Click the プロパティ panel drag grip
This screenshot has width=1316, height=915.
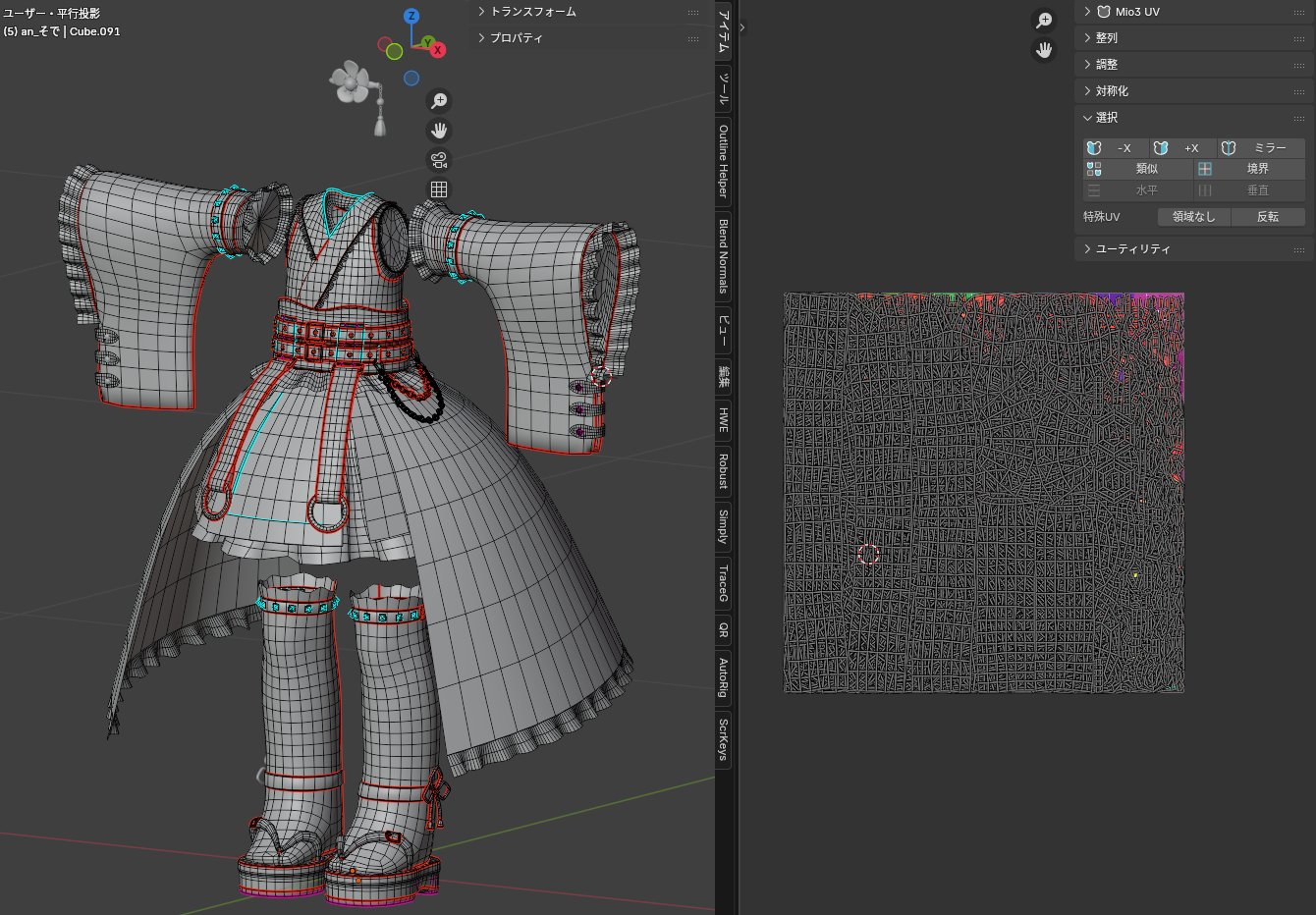coord(693,39)
